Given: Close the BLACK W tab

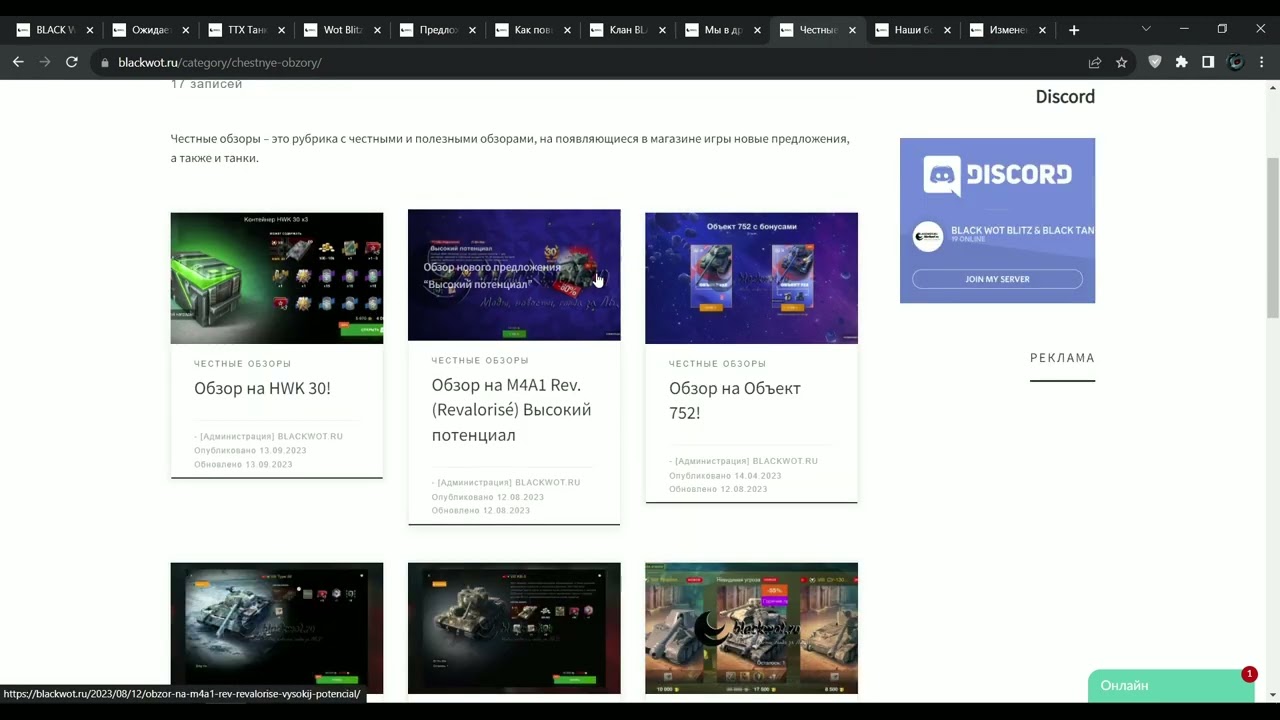Looking at the screenshot, I should tap(90, 30).
